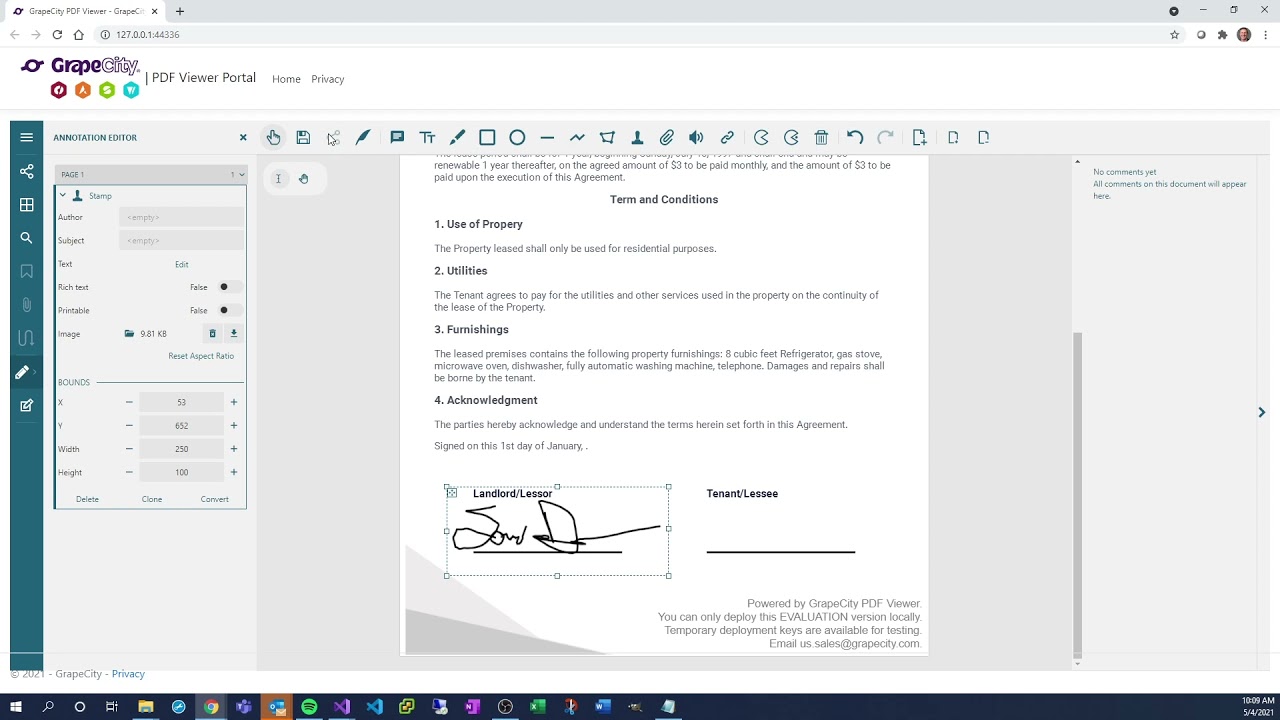Open Excel from the taskbar
Image resolution: width=1280 pixels, height=720 pixels.
tap(538, 707)
